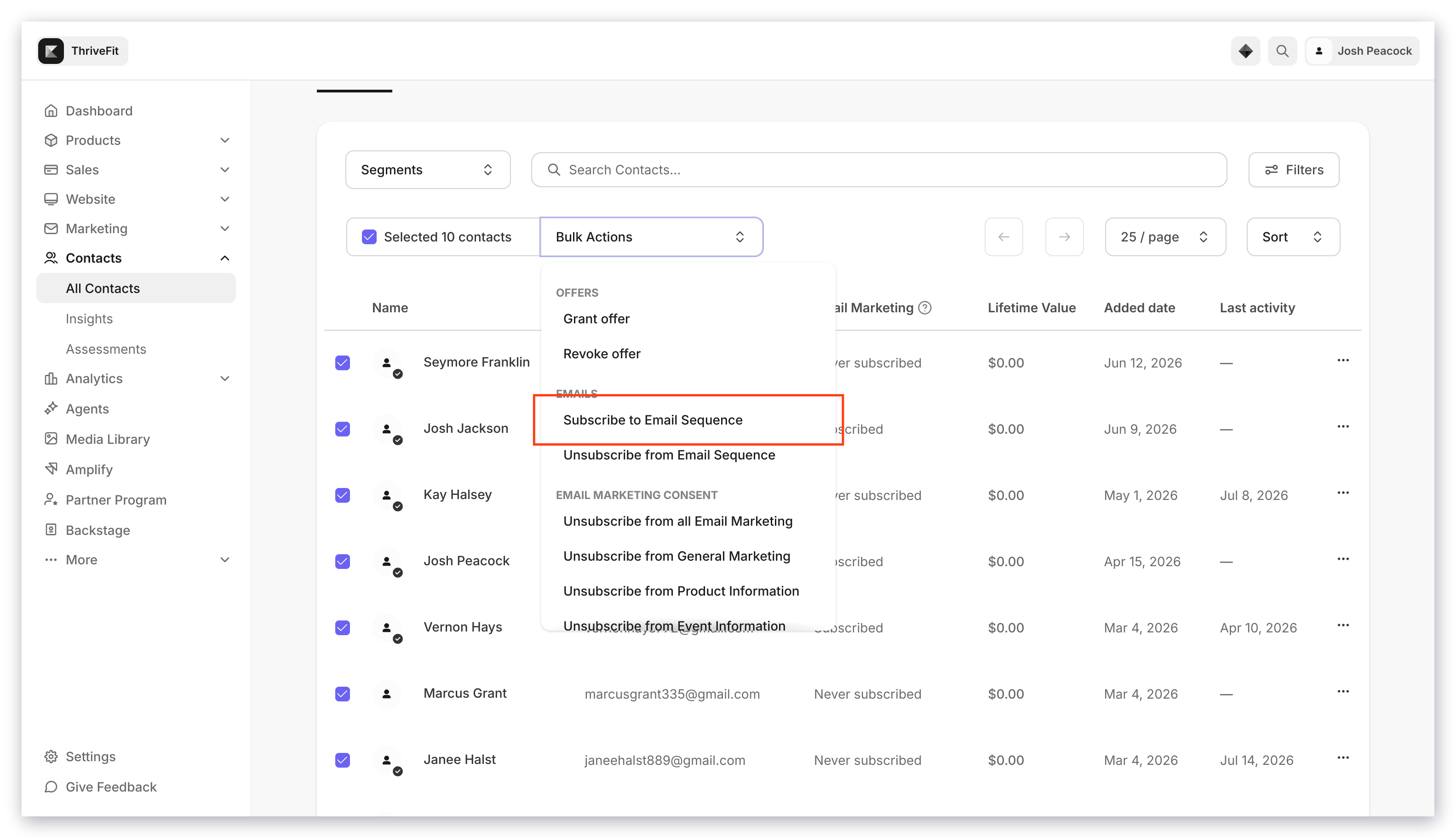Expand the Sales sidebar section
This screenshot has width=1456, height=838.
(224, 169)
